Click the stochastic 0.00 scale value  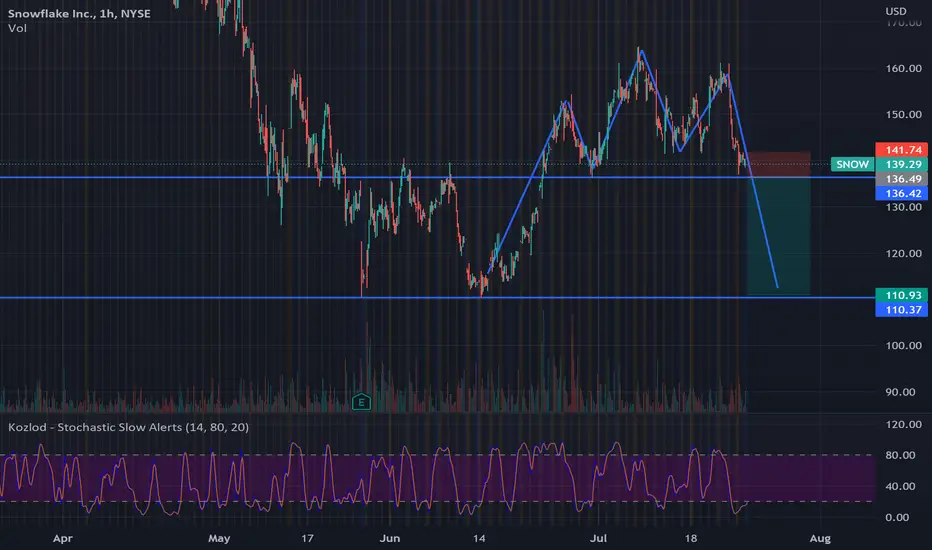pyautogui.click(x=897, y=517)
